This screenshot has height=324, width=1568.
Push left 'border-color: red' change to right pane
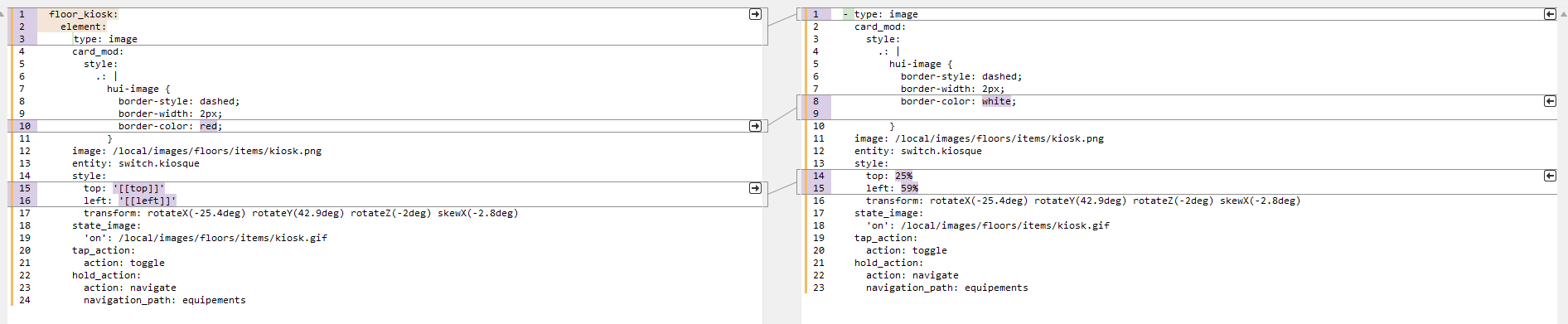coord(755,126)
